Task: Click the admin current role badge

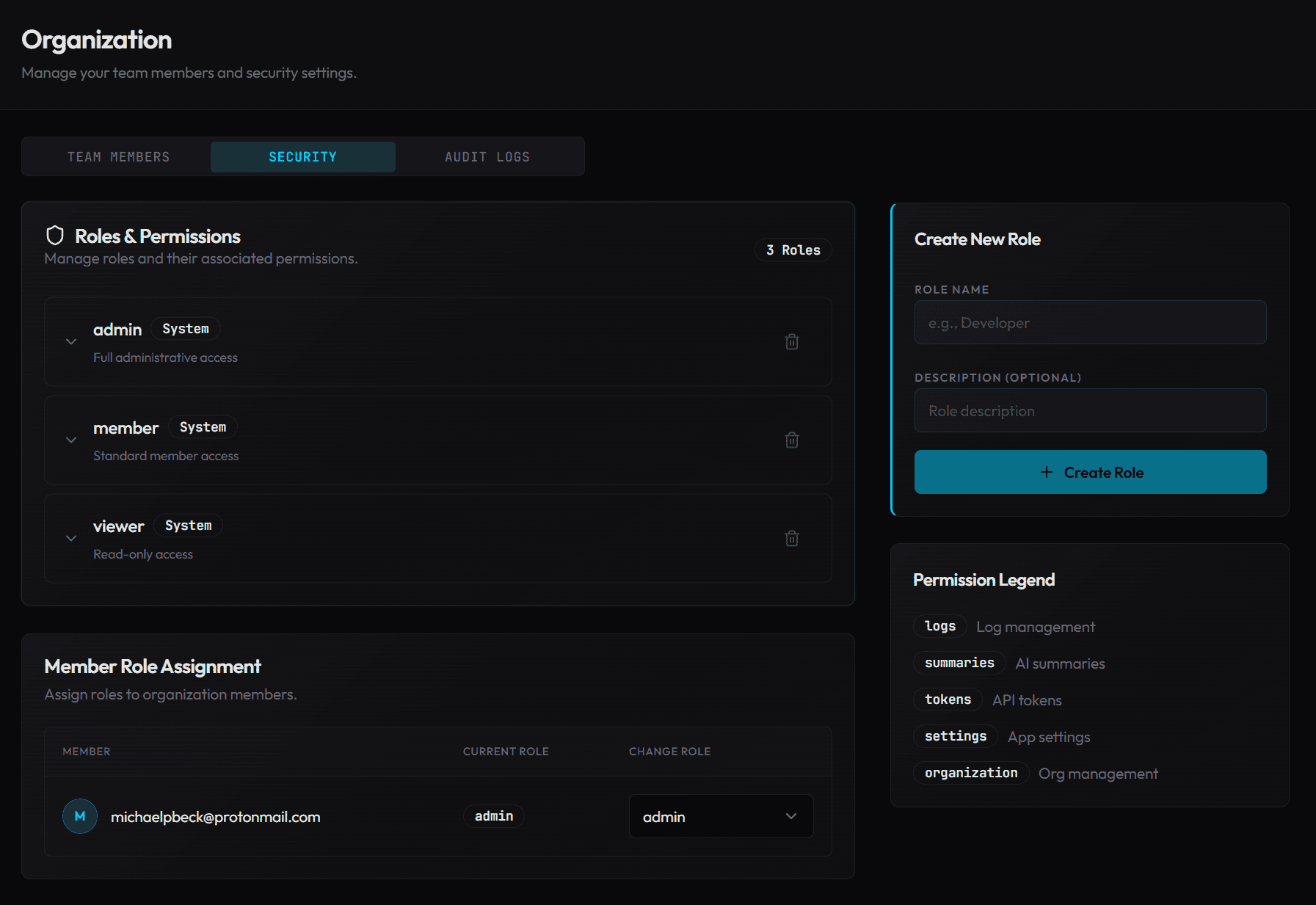Action: 493,816
